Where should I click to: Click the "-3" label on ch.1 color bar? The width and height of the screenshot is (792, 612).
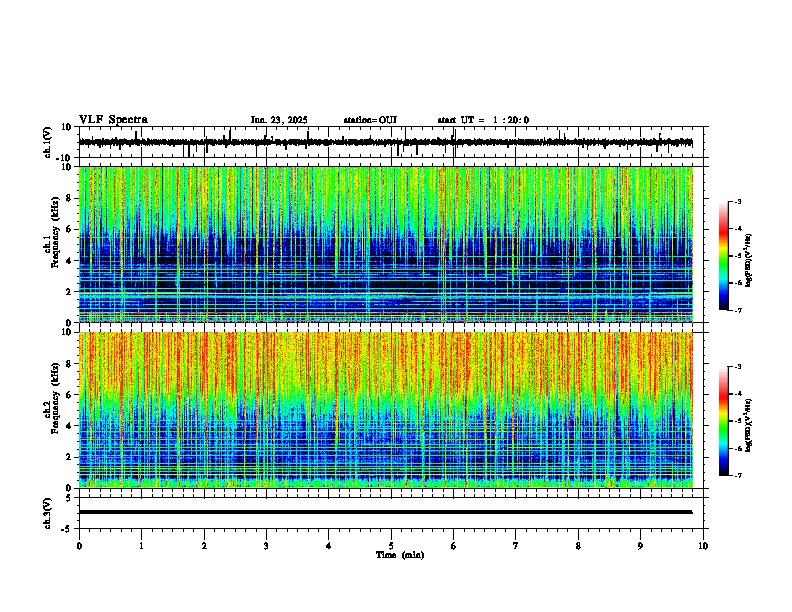coord(737,201)
